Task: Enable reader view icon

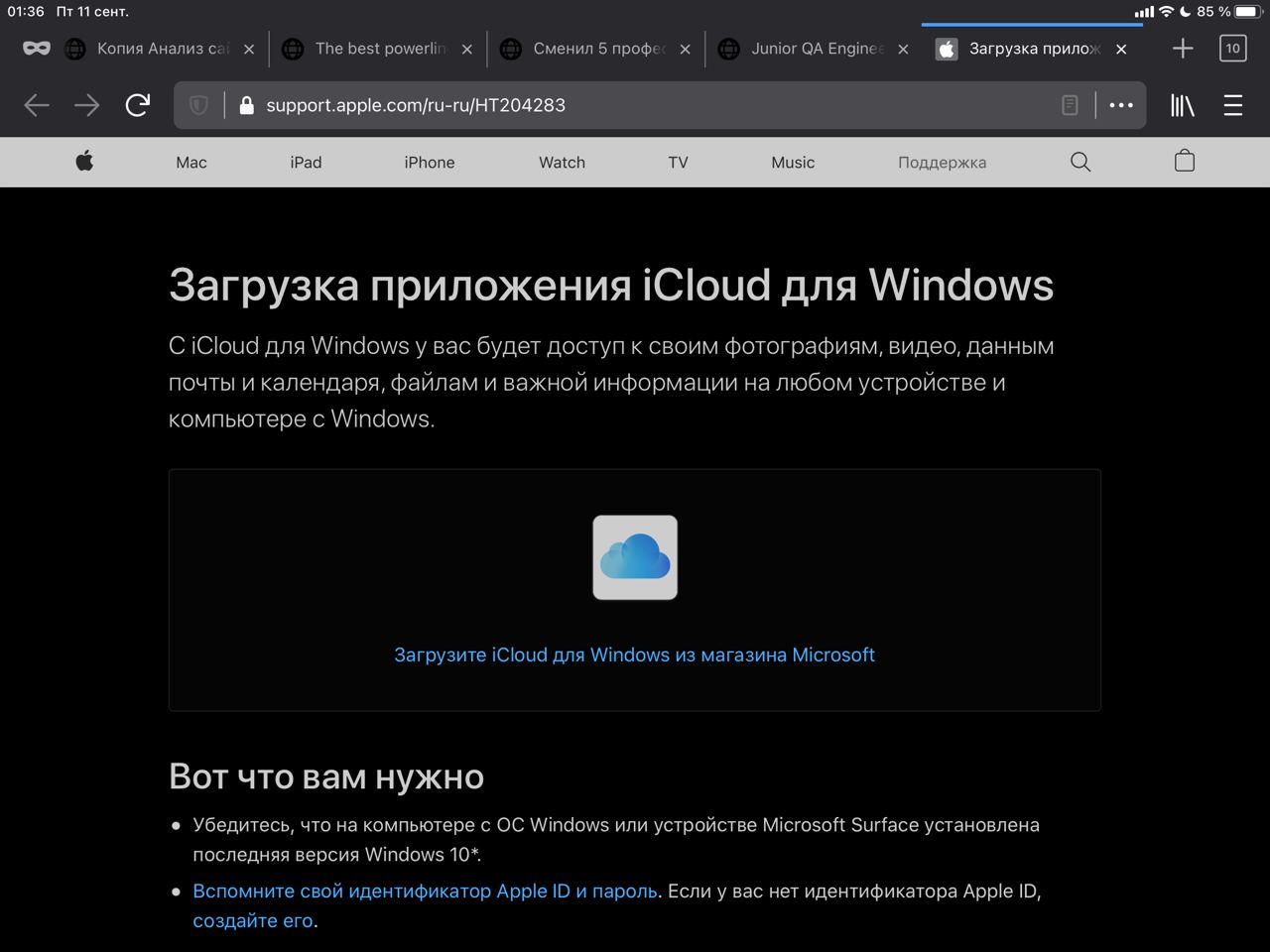Action: coord(1070,105)
